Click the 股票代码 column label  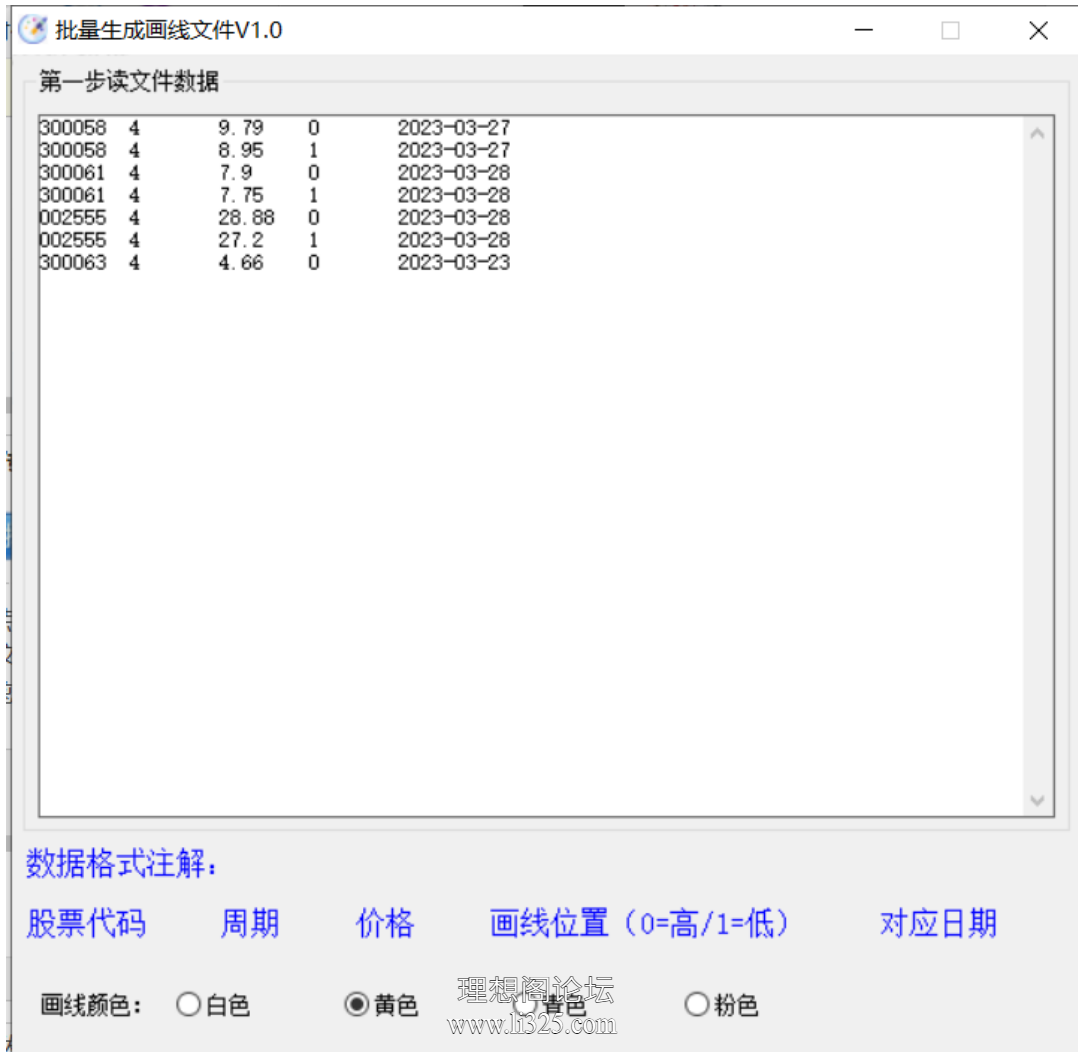click(85, 924)
